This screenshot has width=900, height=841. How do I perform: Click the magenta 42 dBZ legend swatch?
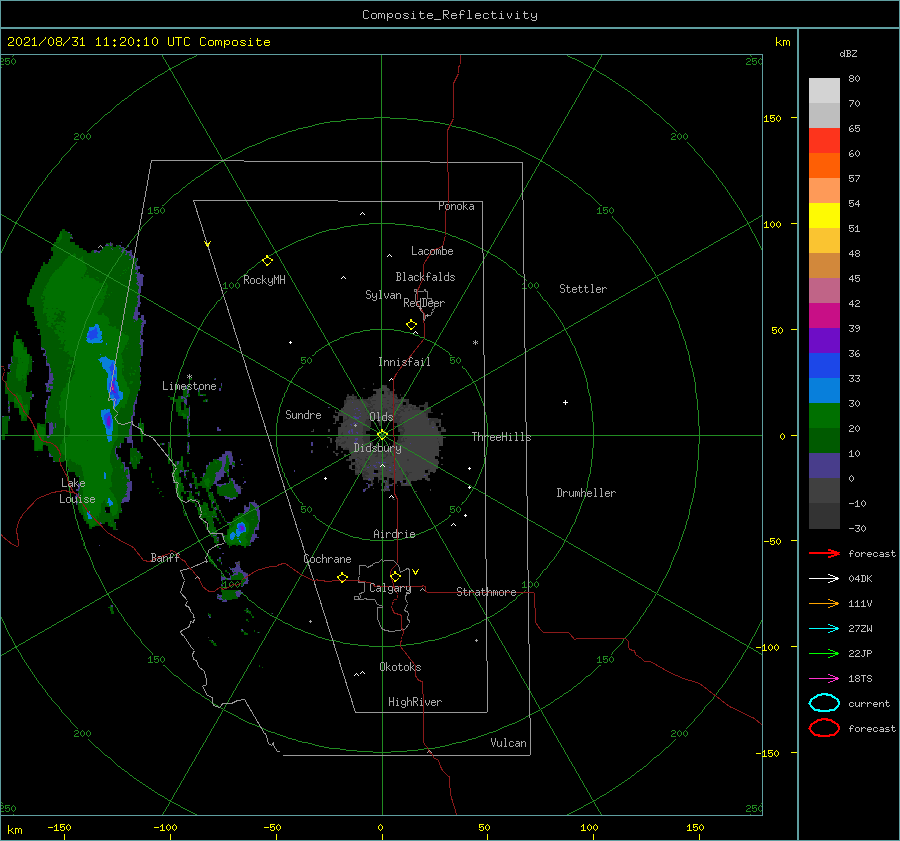click(x=824, y=316)
